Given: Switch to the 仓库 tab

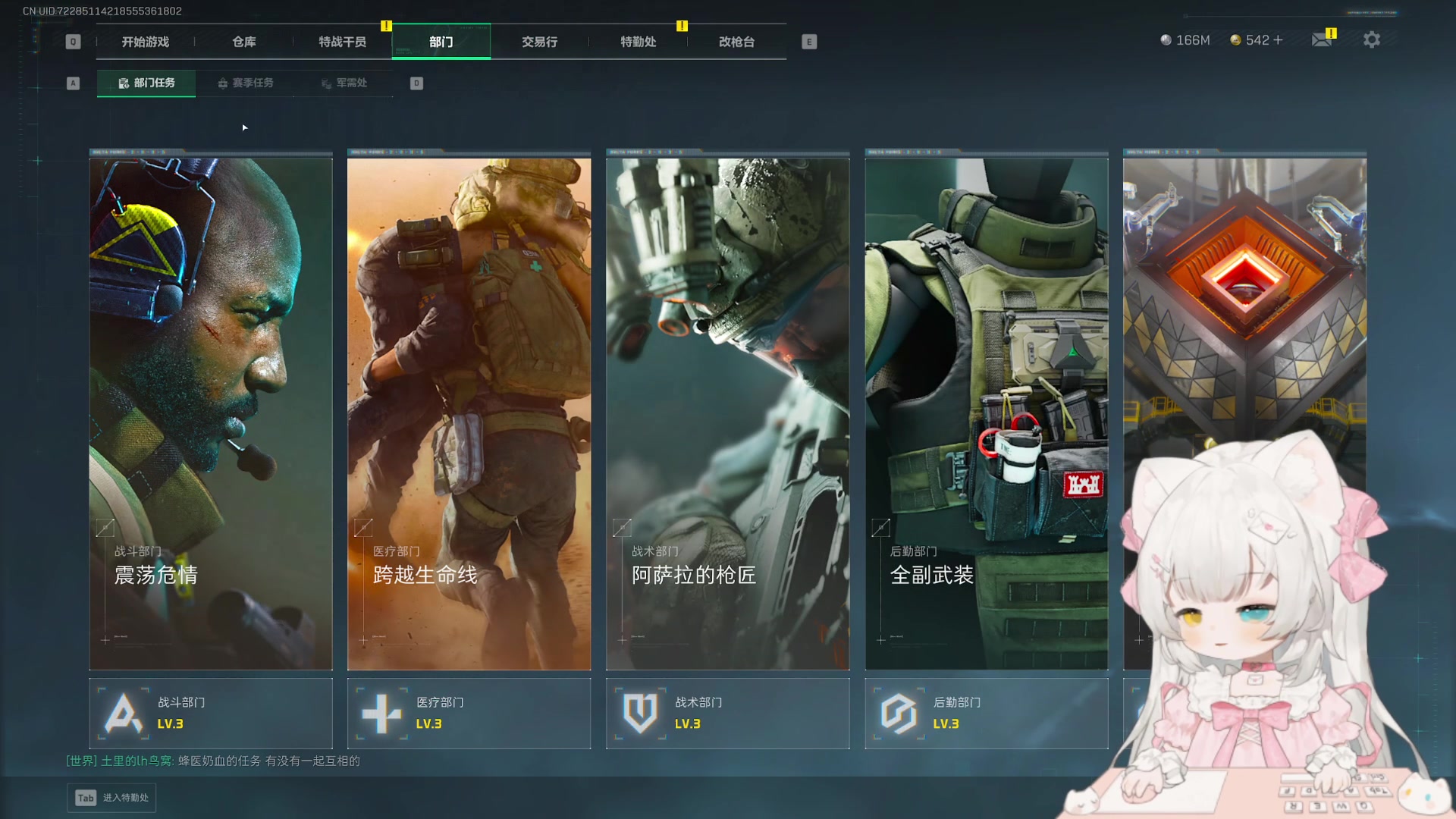Looking at the screenshot, I should coord(243,42).
